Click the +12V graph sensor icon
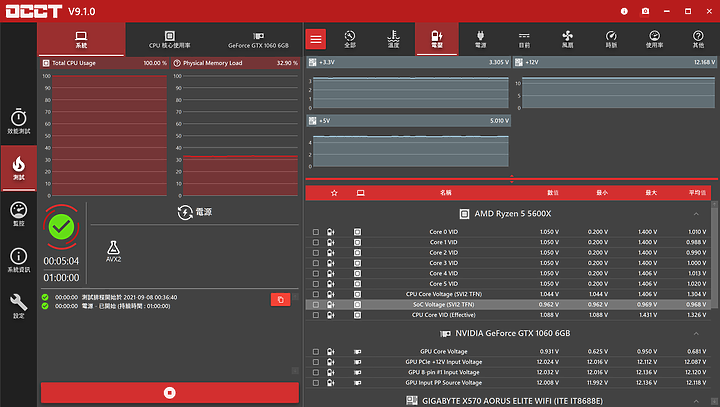Screen dimensions: 720x407 [518, 62]
